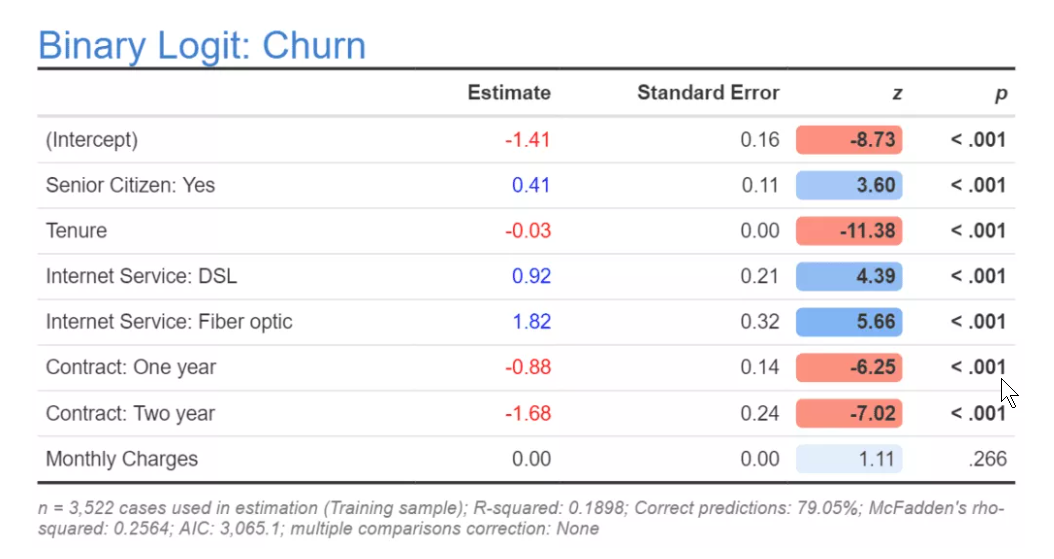Viewport: 1054px width, 559px height.
Task: Select the (Intercept) row label
Action: 91,140
